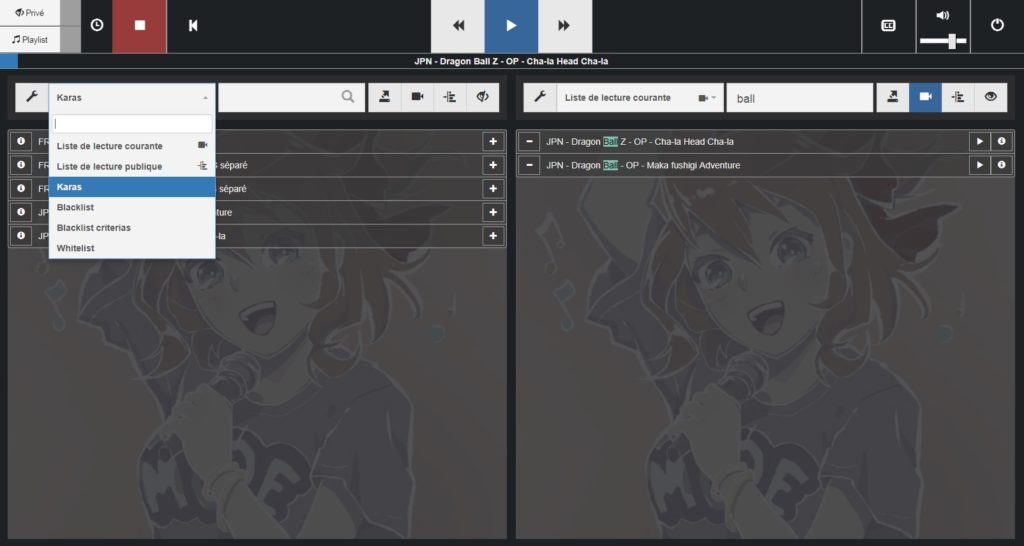This screenshot has height=546, width=1024.
Task: Click the camera icon in left panel toolbar
Action: pyautogui.click(x=417, y=97)
